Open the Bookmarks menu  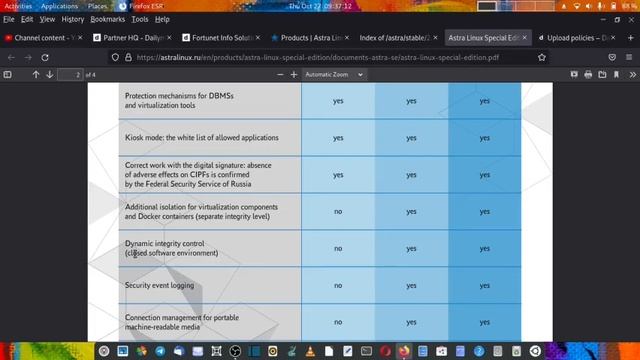(x=108, y=19)
